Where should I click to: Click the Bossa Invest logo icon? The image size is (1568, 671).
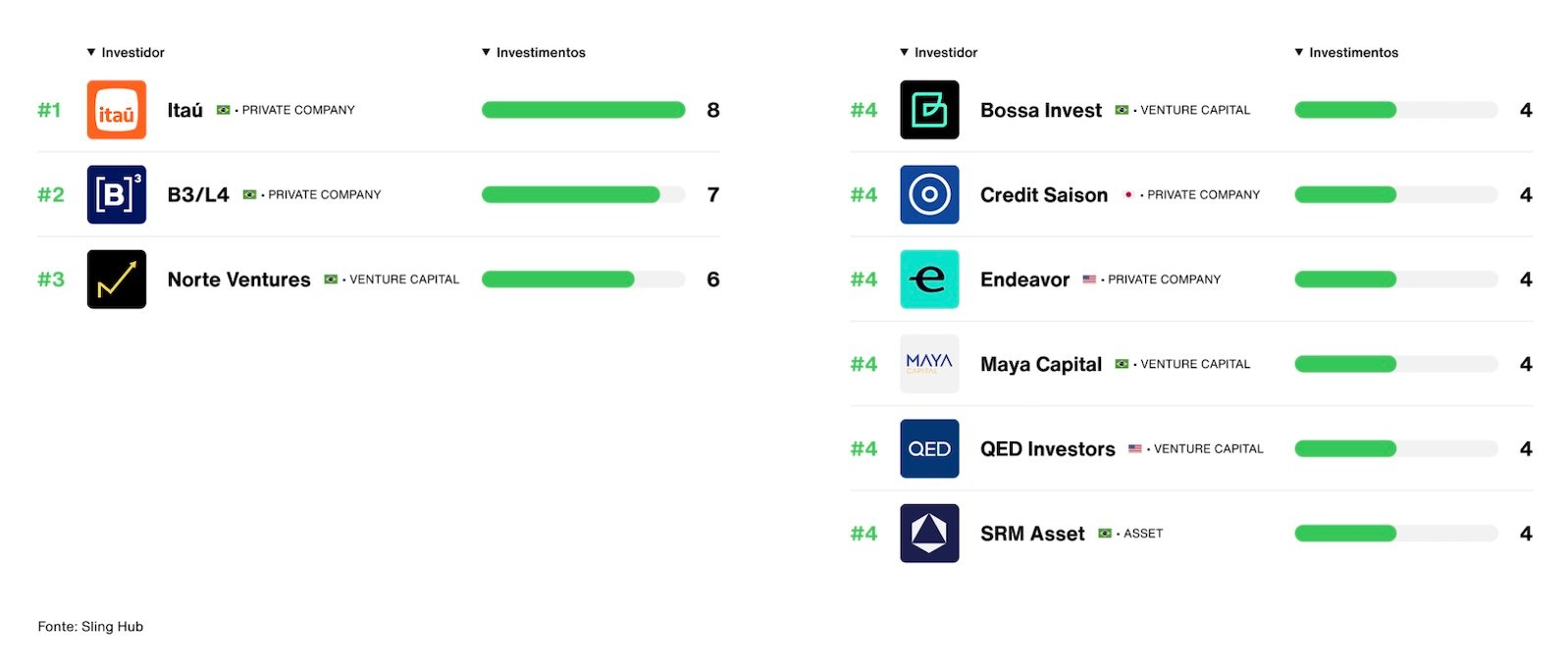929,110
